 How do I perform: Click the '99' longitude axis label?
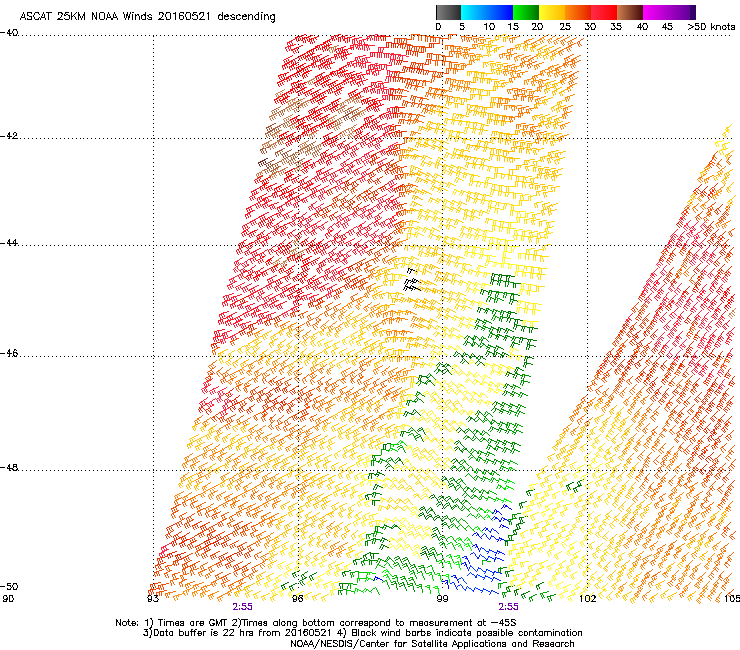click(x=442, y=599)
